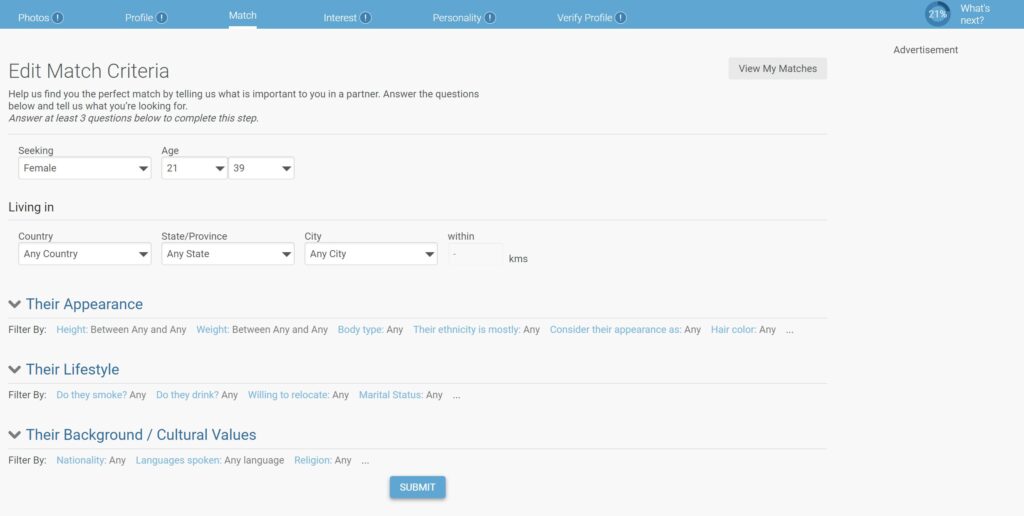Click the View My Matches button
The width and height of the screenshot is (1024, 516).
(777, 69)
